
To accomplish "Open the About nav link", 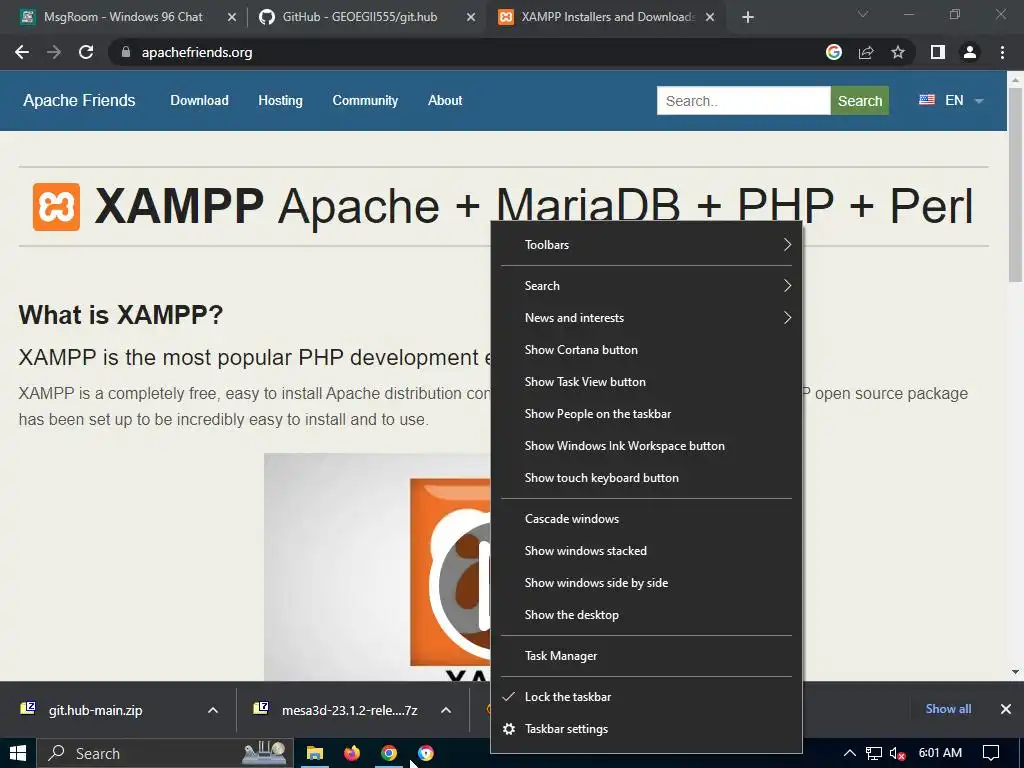I will 445,101.
